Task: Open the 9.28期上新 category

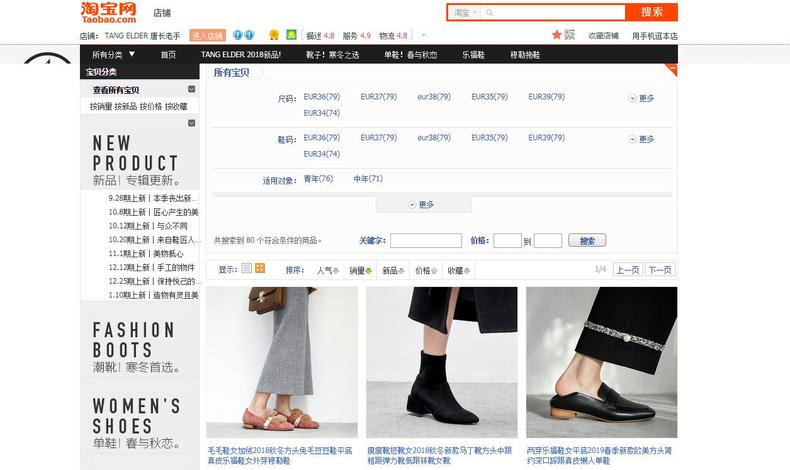Action: pyautogui.click(x=153, y=198)
